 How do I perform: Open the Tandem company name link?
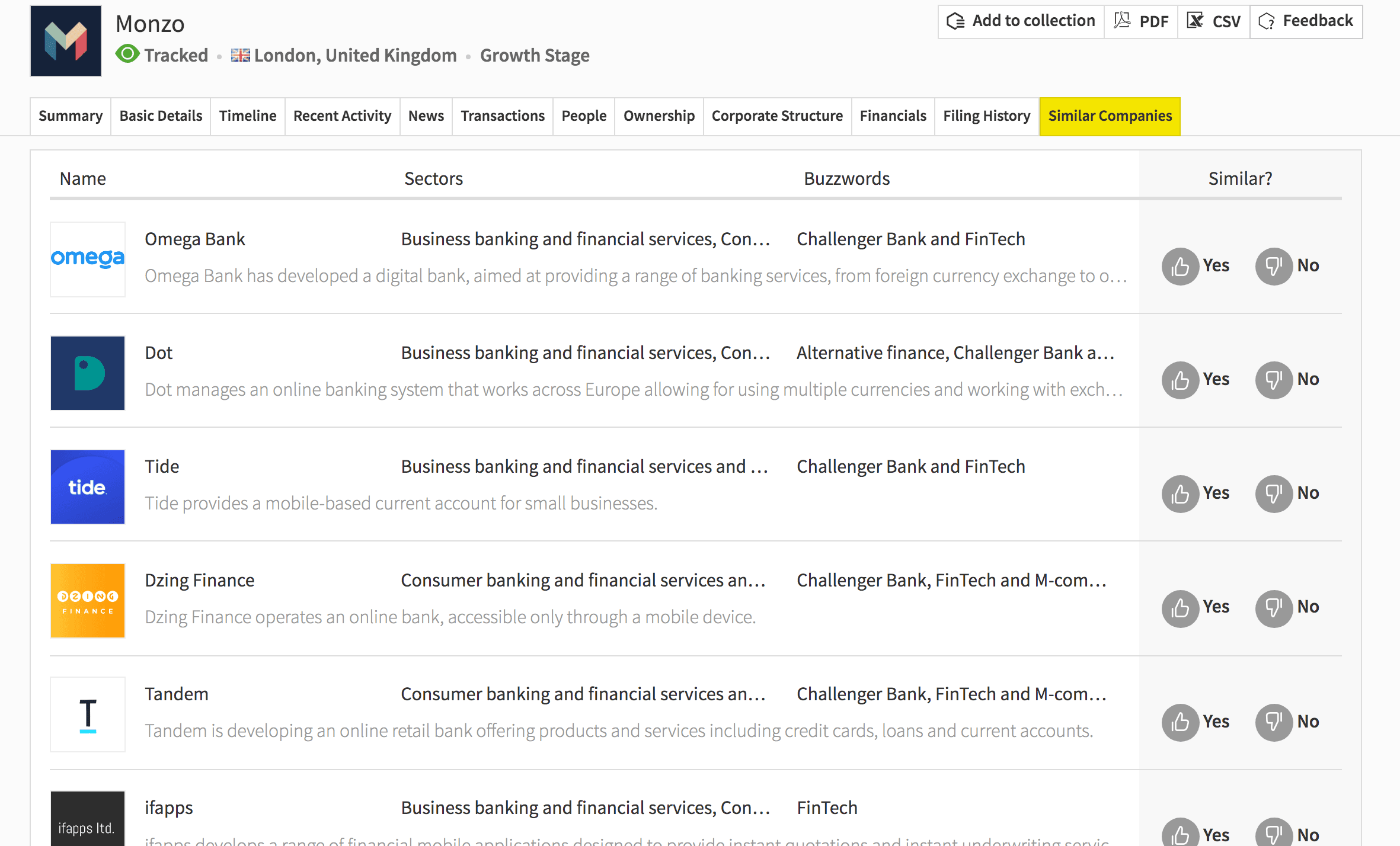point(177,694)
